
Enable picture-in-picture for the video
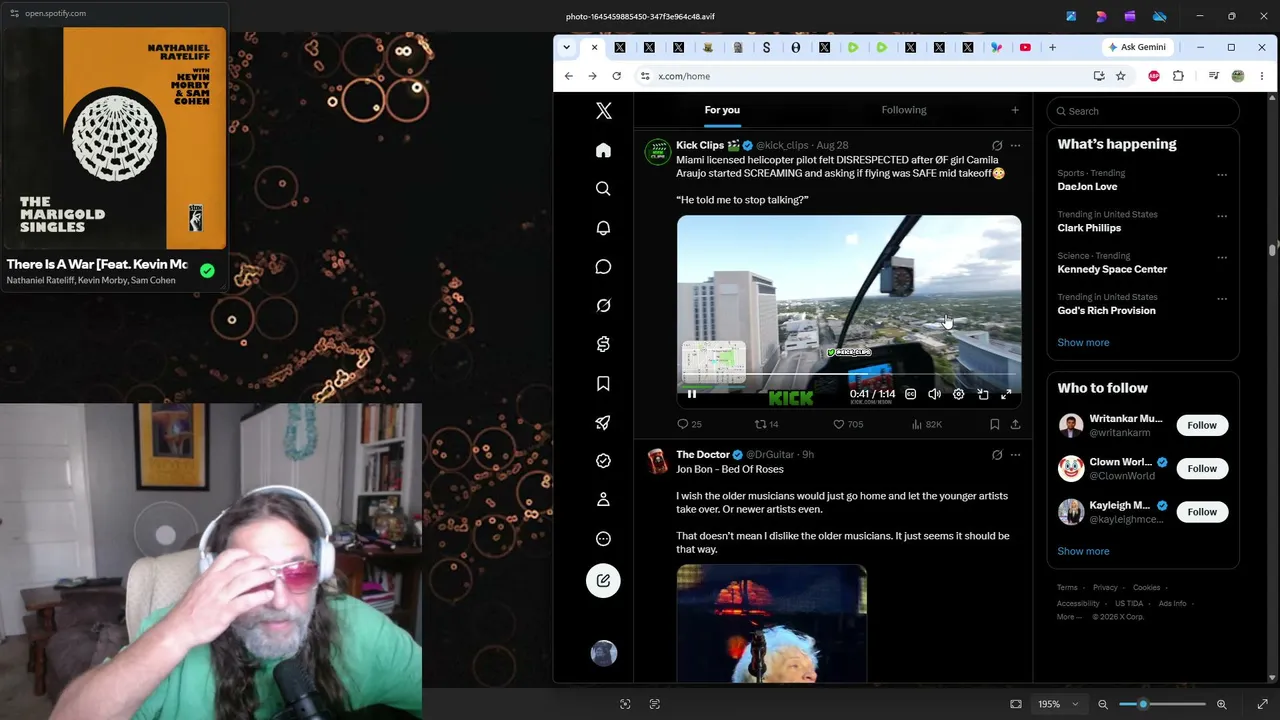pyautogui.click(x=982, y=394)
